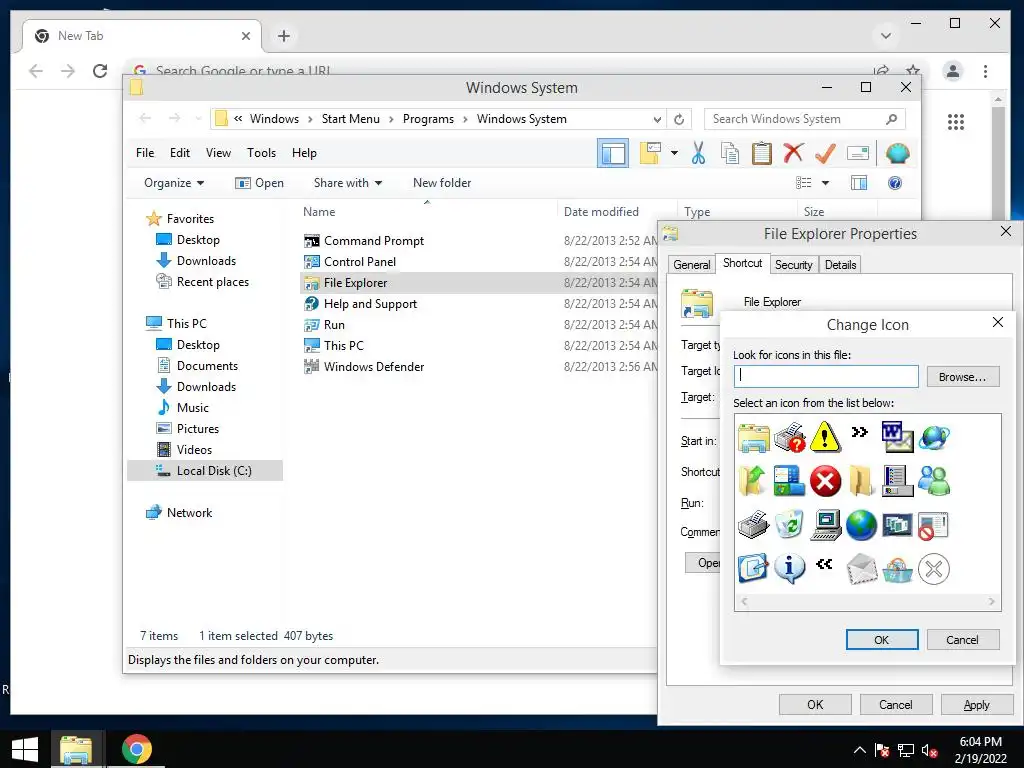Select the blue-green earth globe icon
Image resolution: width=1024 pixels, height=768 pixels.
click(861, 525)
